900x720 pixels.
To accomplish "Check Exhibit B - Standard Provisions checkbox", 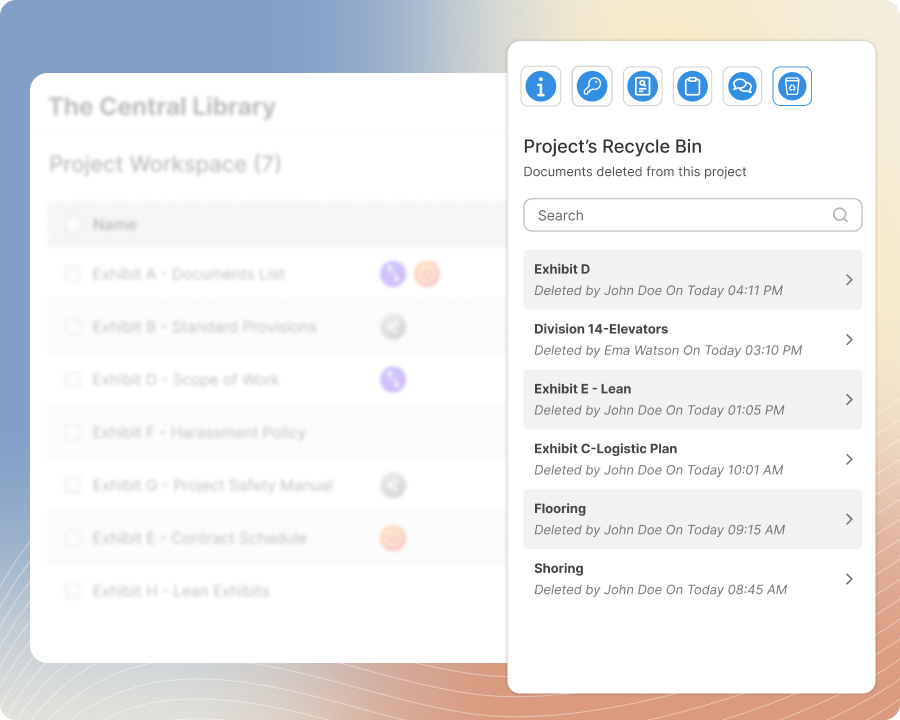I will (x=73, y=327).
